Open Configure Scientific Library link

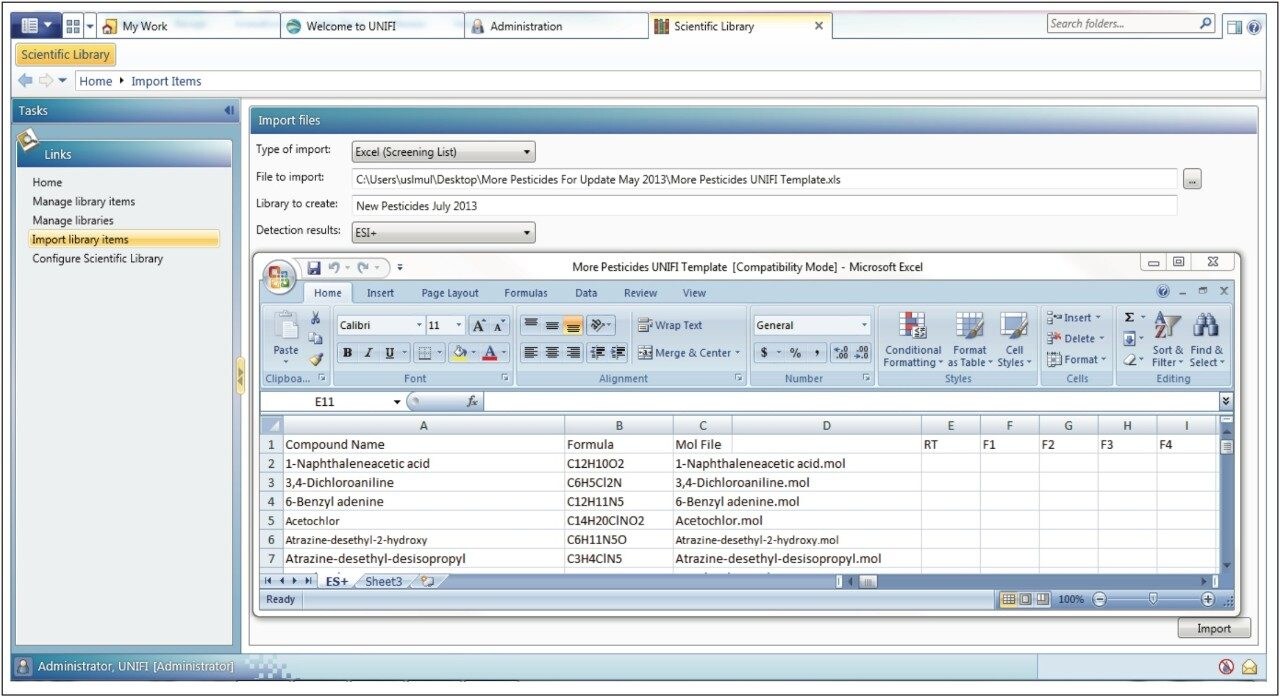click(x=97, y=258)
